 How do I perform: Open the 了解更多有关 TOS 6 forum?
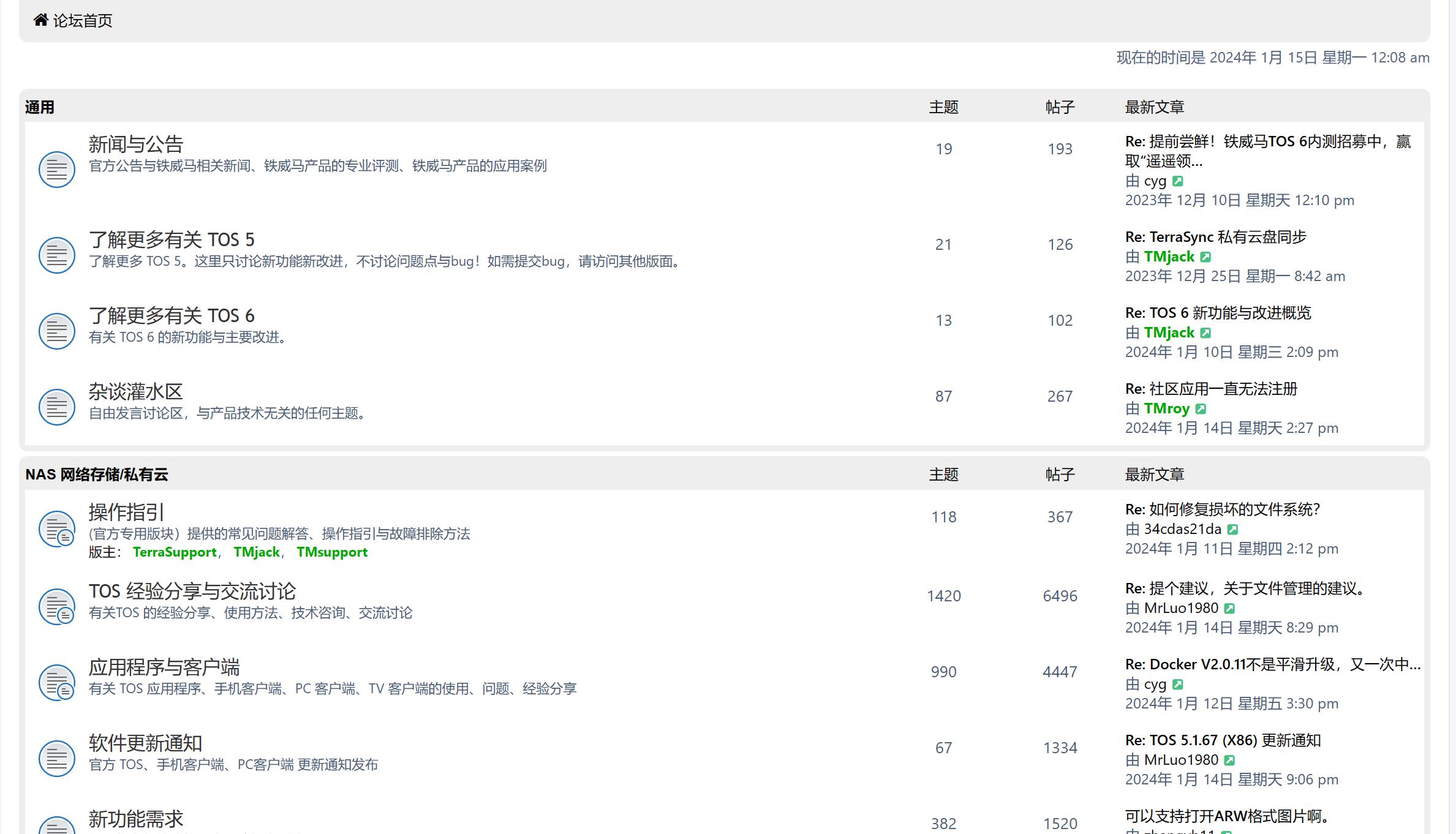(x=172, y=315)
